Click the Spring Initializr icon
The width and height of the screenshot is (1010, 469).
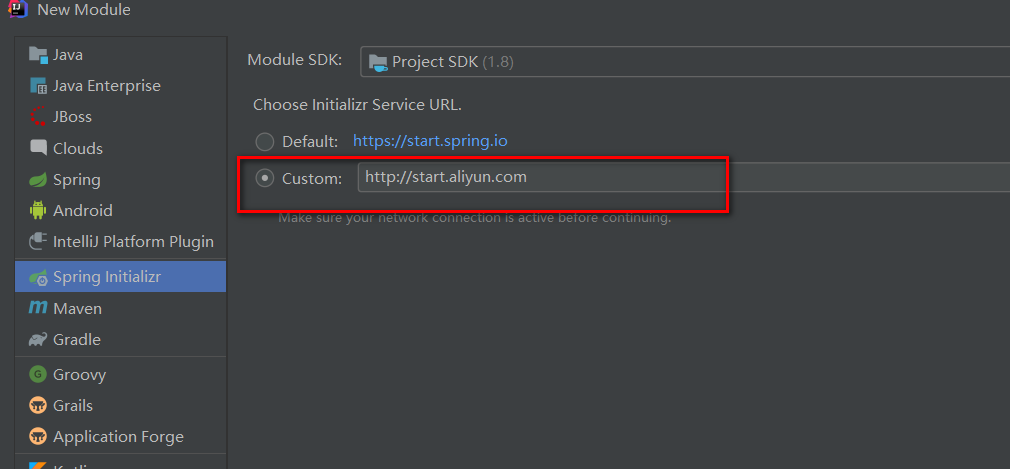point(39,277)
